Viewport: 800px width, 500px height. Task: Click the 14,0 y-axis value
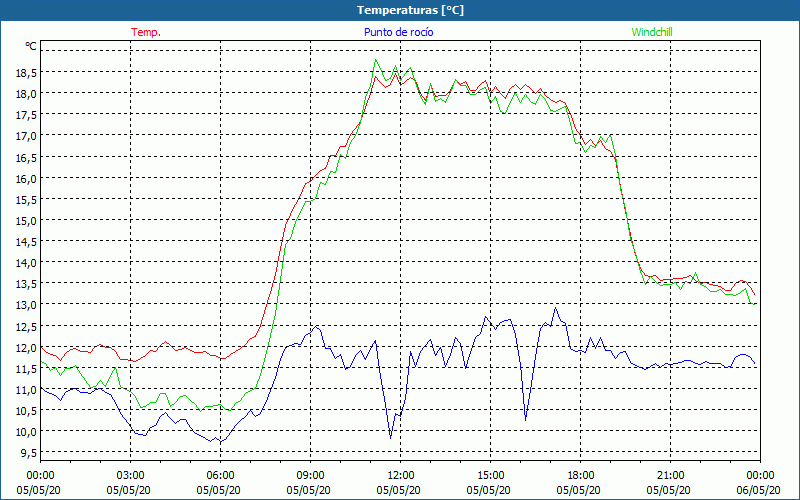[26, 263]
